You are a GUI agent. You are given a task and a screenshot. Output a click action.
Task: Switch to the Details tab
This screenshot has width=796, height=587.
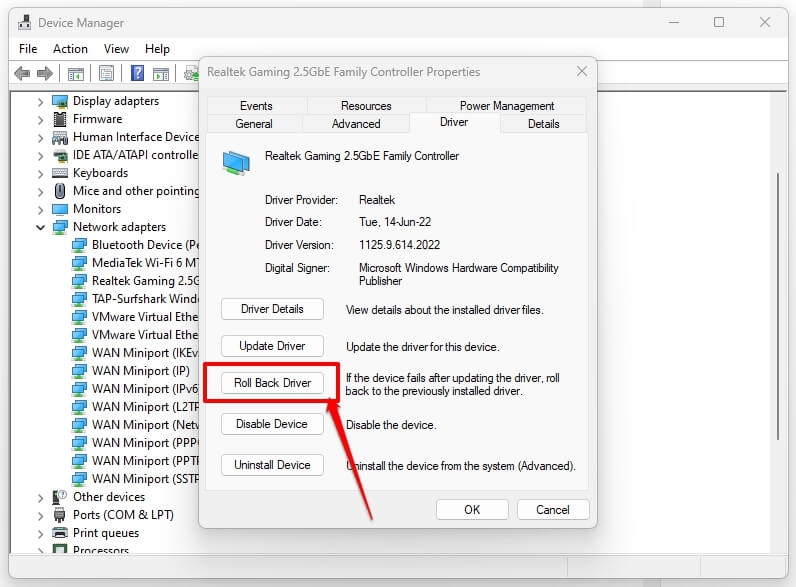(544, 123)
